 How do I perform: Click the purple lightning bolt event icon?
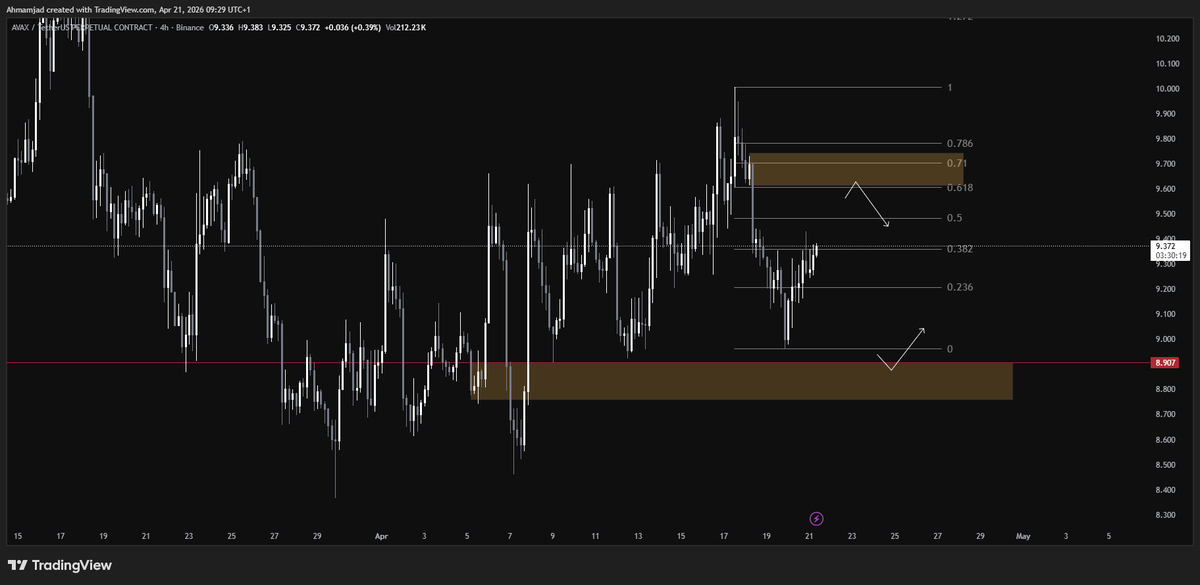coord(816,518)
